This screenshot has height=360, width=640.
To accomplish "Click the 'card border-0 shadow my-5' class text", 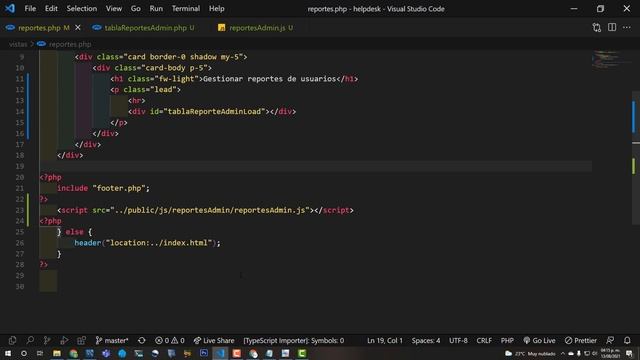I will 183,57.
